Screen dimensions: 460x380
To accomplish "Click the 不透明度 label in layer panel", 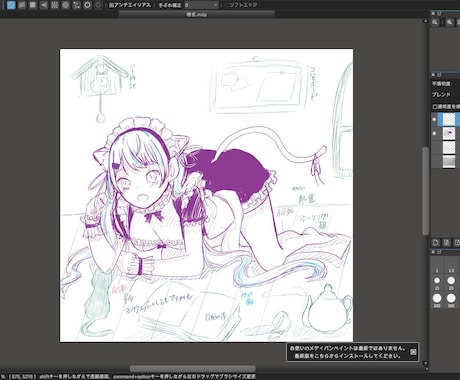I will 441,84.
